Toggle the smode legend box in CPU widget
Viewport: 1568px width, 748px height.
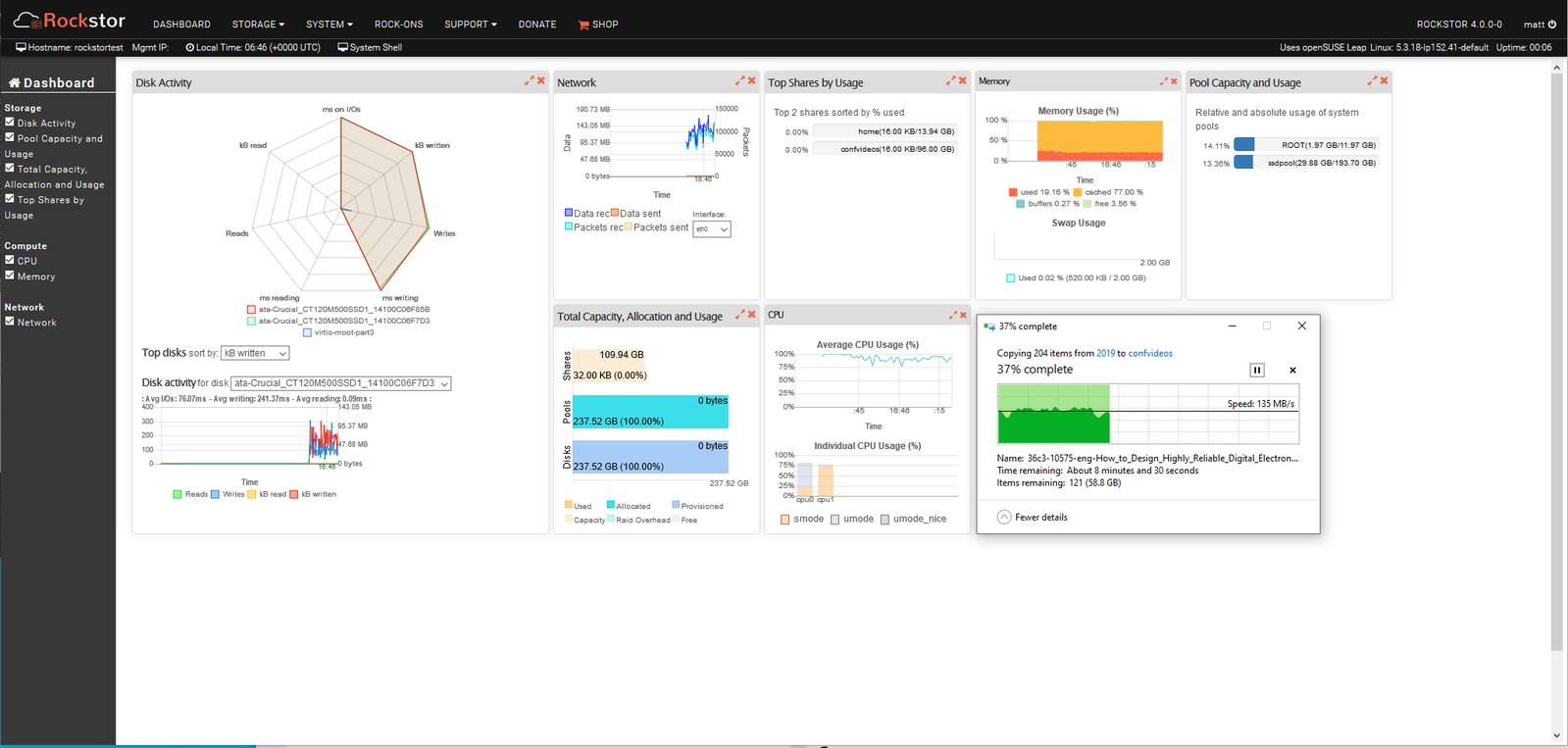point(784,520)
